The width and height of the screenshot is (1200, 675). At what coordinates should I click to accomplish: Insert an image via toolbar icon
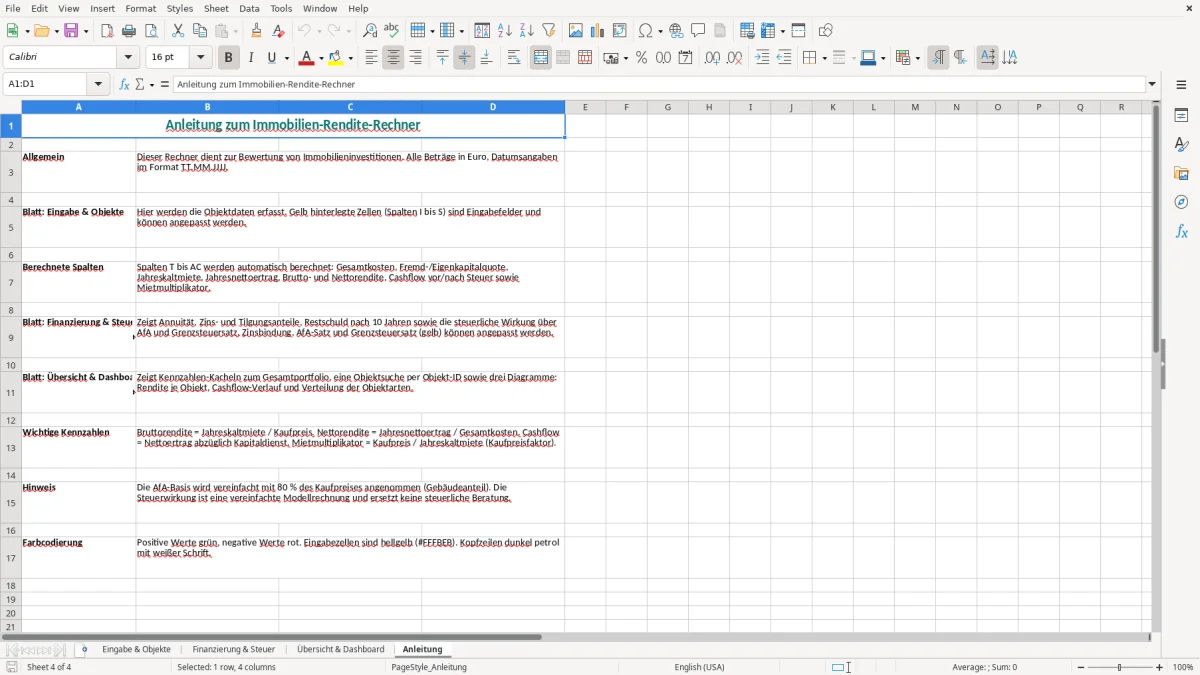576,31
